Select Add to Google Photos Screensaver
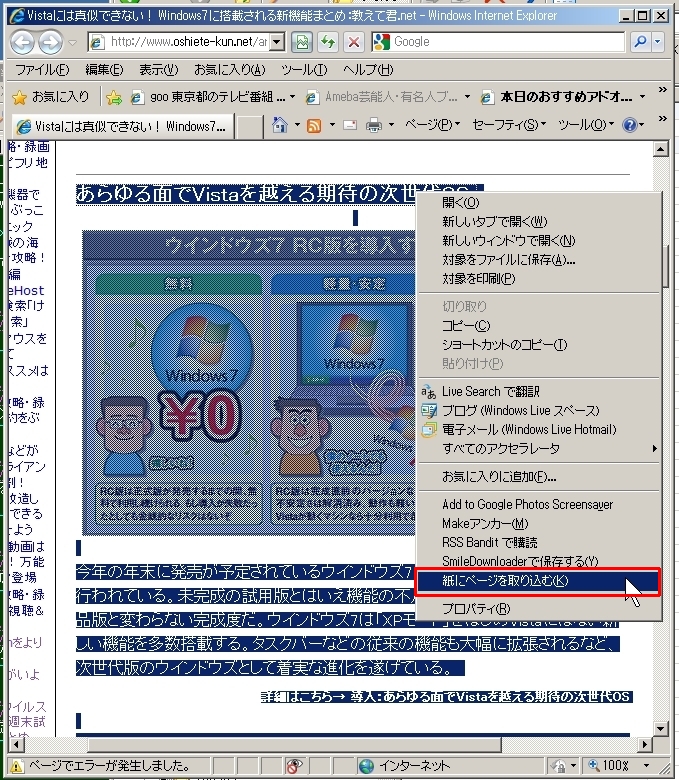Image resolution: width=679 pixels, height=780 pixels. (x=539, y=505)
